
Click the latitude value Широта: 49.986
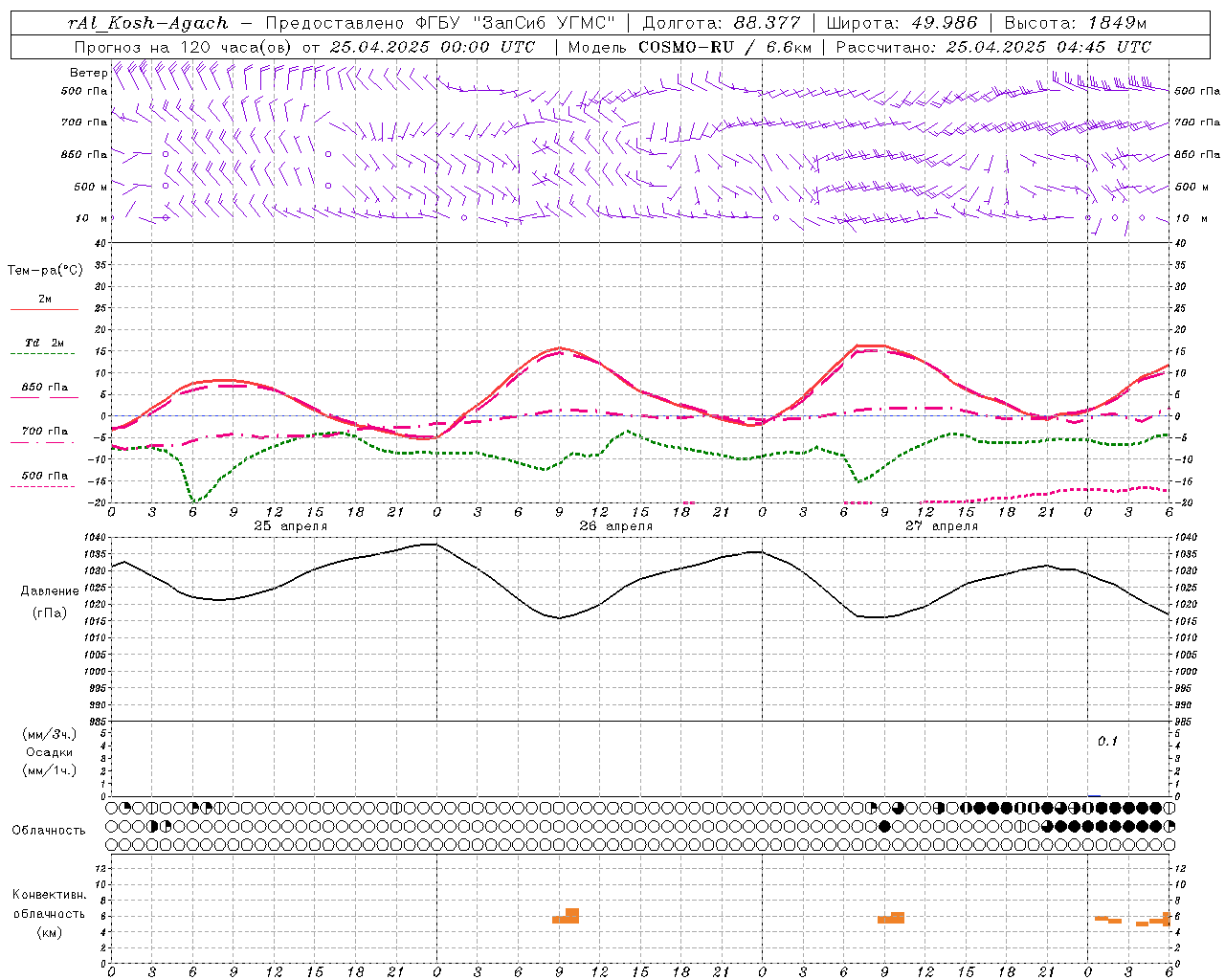coord(902,23)
